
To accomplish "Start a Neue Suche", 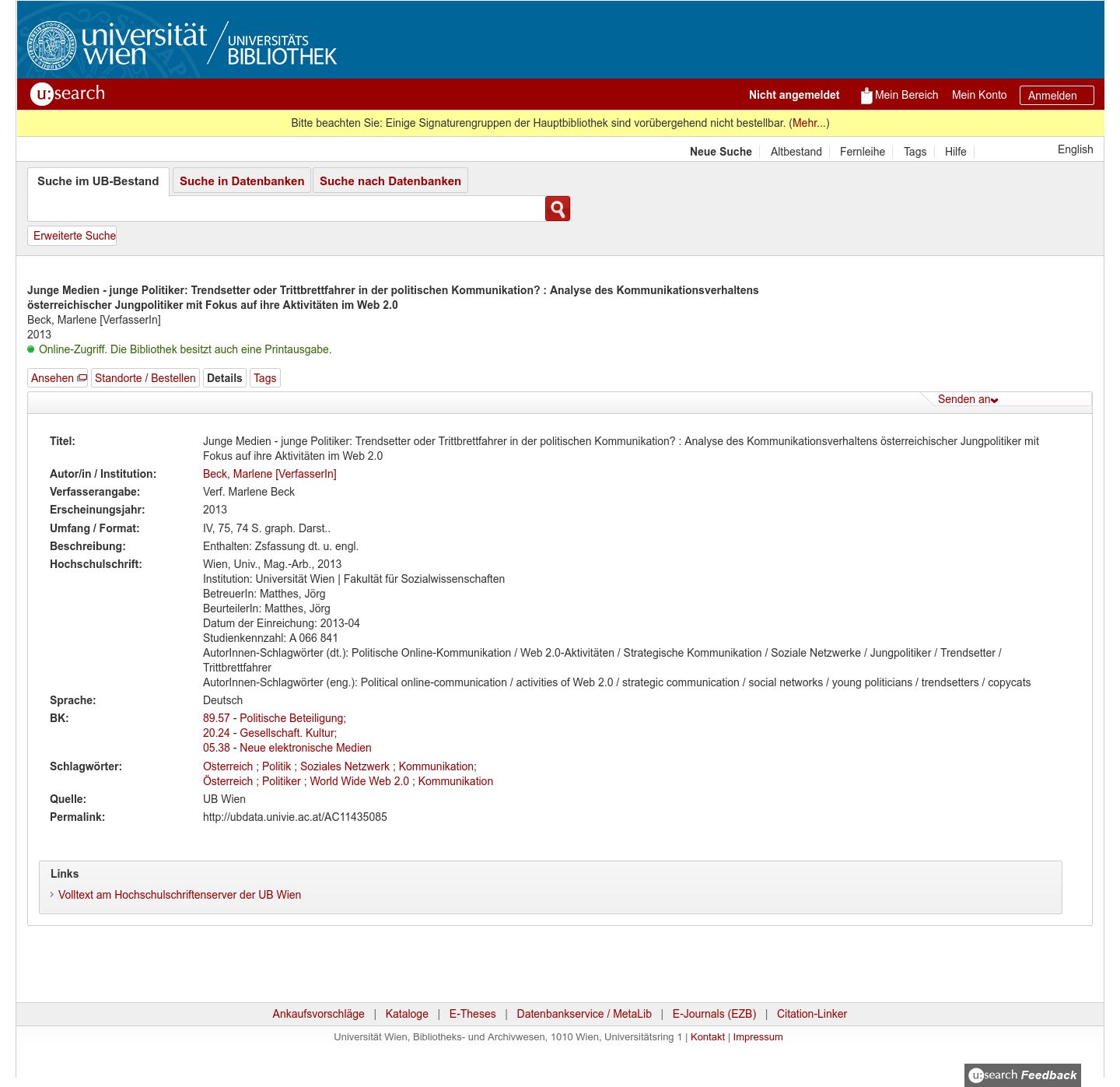I will click(x=721, y=152).
